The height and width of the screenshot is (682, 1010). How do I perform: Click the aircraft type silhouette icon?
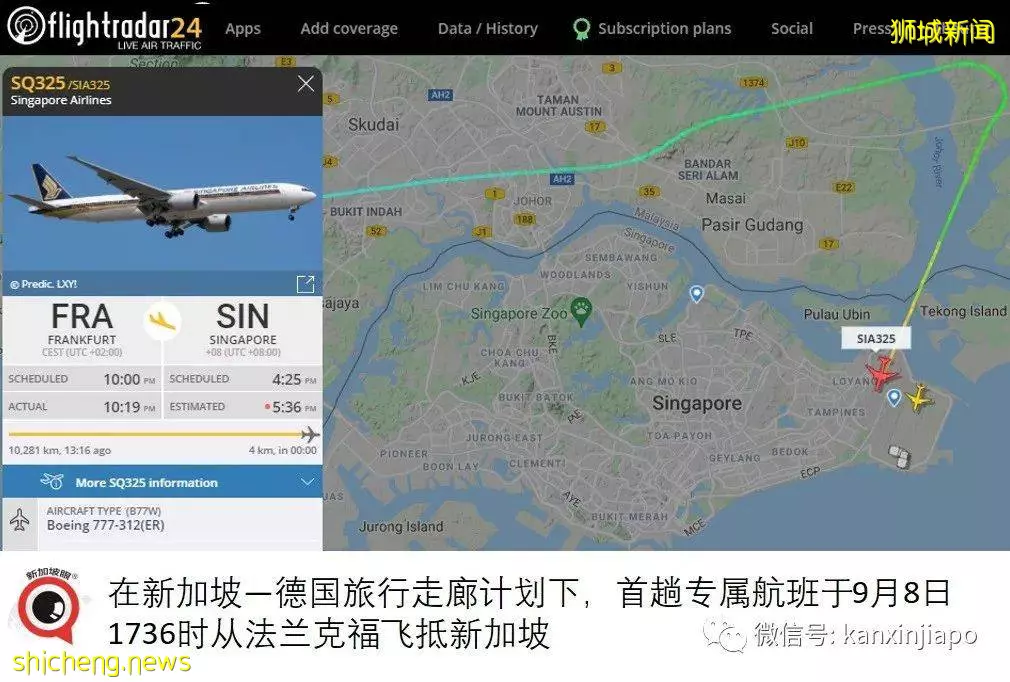pyautogui.click(x=19, y=519)
